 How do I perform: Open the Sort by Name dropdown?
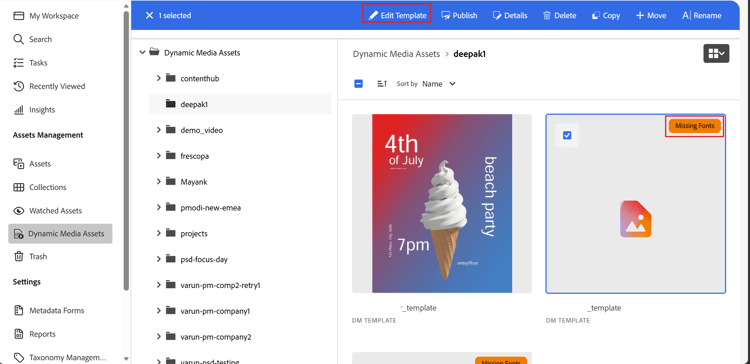coord(439,84)
